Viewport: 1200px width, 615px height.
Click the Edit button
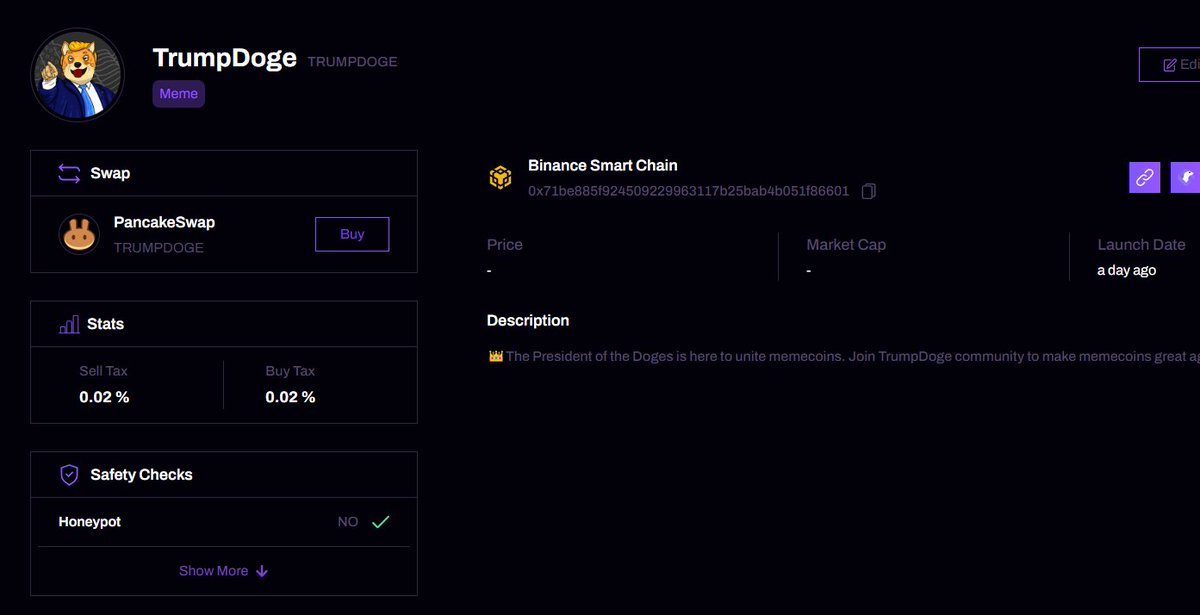pyautogui.click(x=1170, y=64)
